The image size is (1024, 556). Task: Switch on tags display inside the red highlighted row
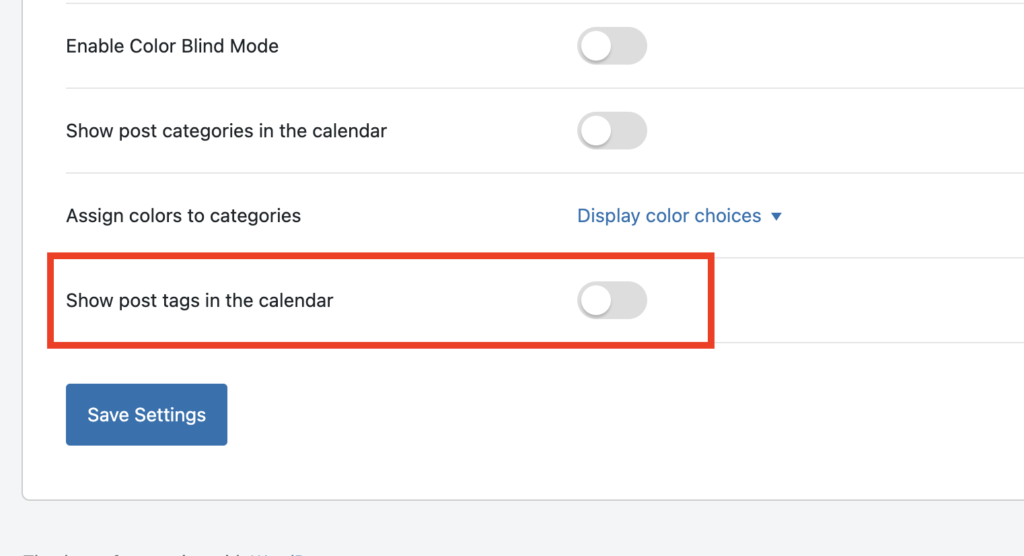(612, 301)
